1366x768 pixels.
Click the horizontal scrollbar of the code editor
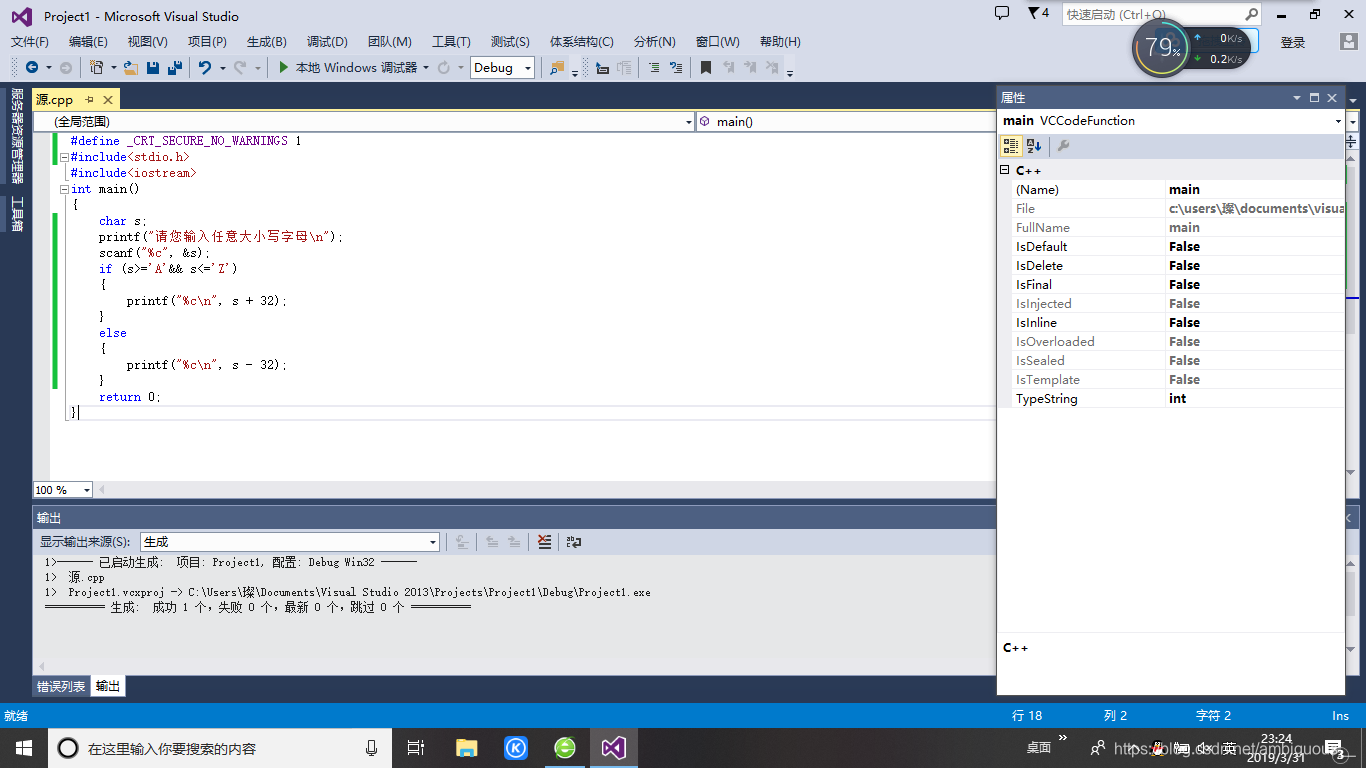coord(545,489)
